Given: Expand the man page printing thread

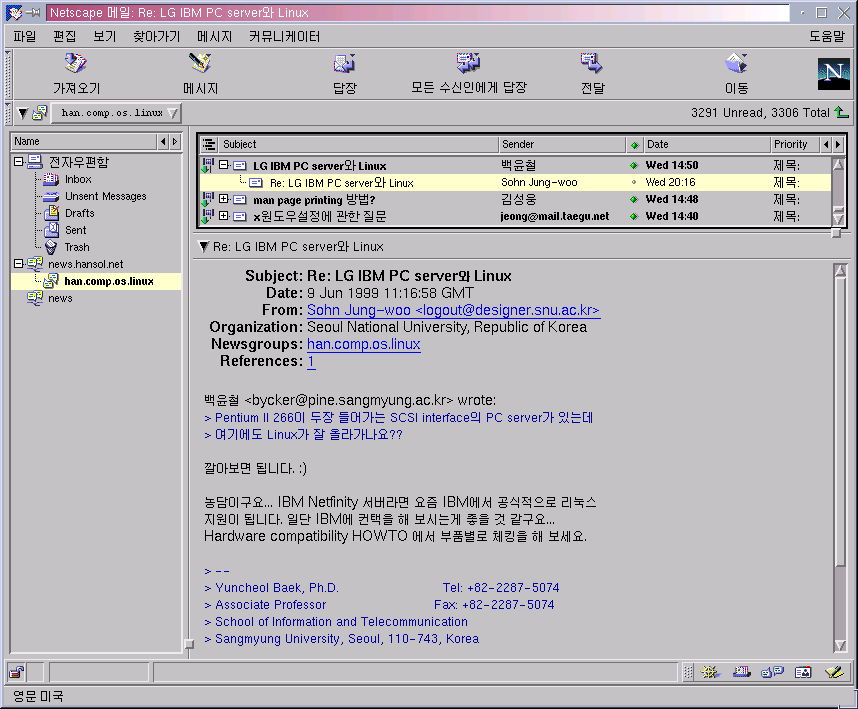Looking at the screenshot, I should pyautogui.click(x=224, y=200).
